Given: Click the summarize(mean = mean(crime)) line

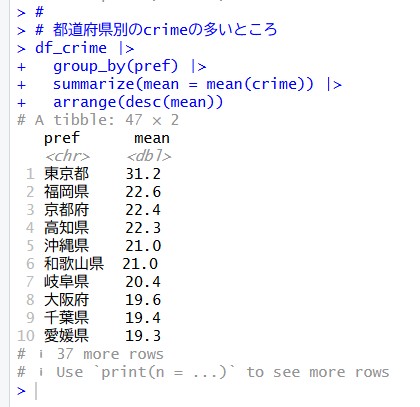Looking at the screenshot, I should 179,84.
